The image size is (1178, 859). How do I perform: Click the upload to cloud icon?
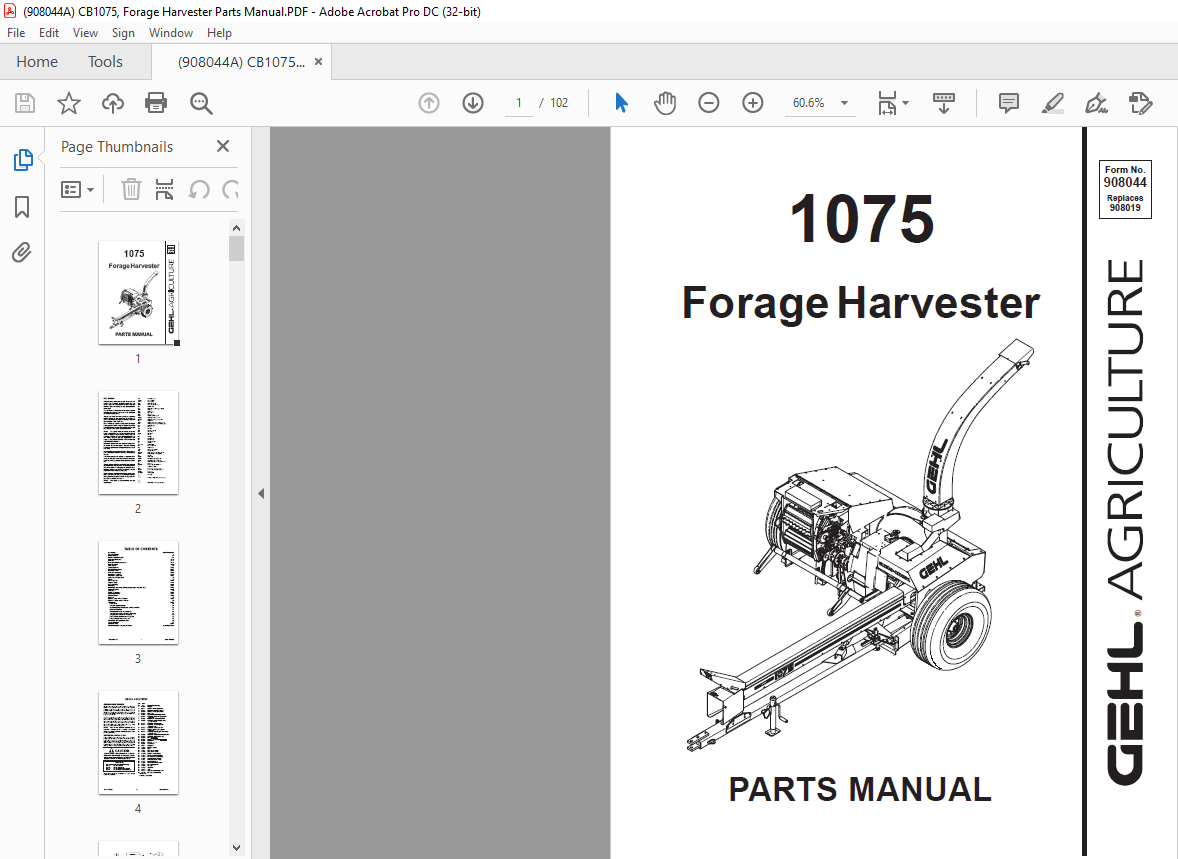(x=113, y=103)
